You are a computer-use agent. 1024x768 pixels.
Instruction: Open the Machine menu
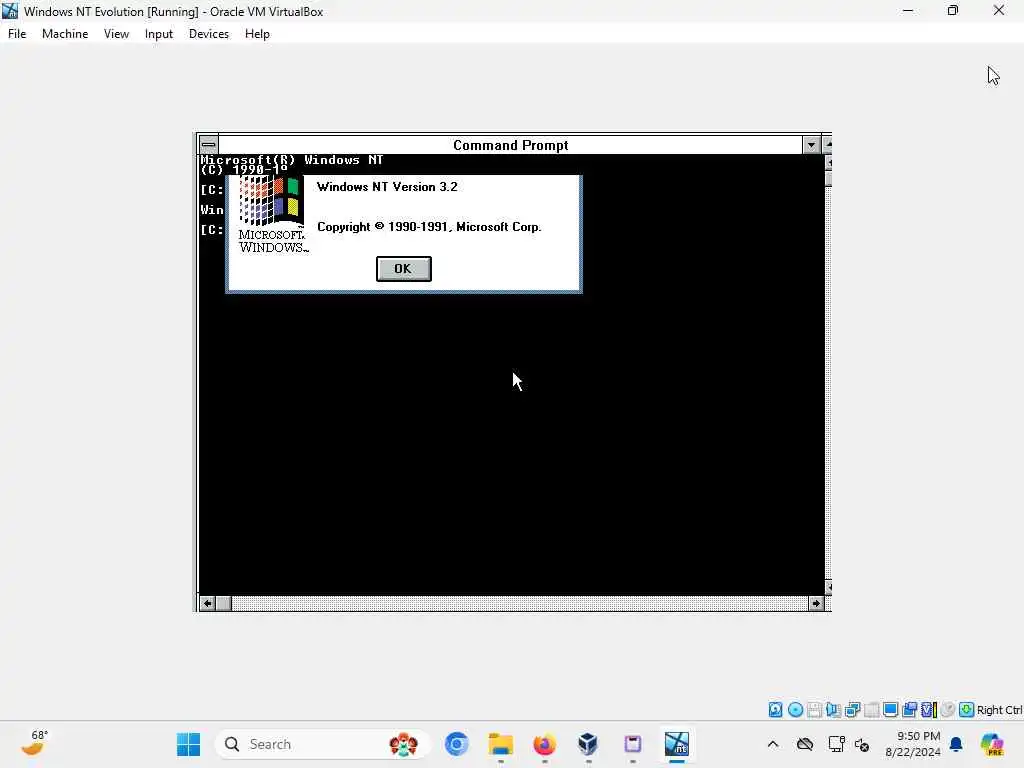coord(65,34)
